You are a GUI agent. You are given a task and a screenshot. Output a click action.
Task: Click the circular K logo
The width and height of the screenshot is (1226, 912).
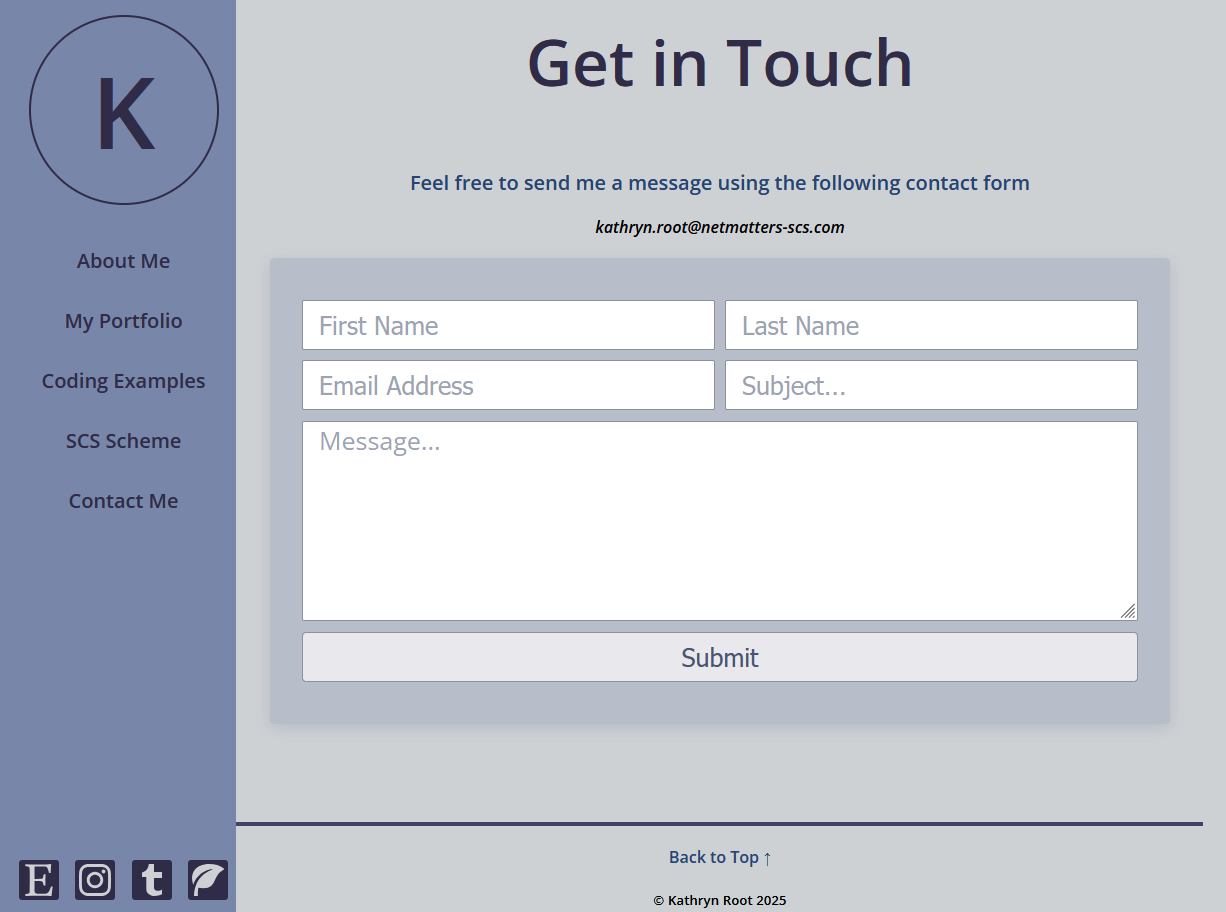124,110
